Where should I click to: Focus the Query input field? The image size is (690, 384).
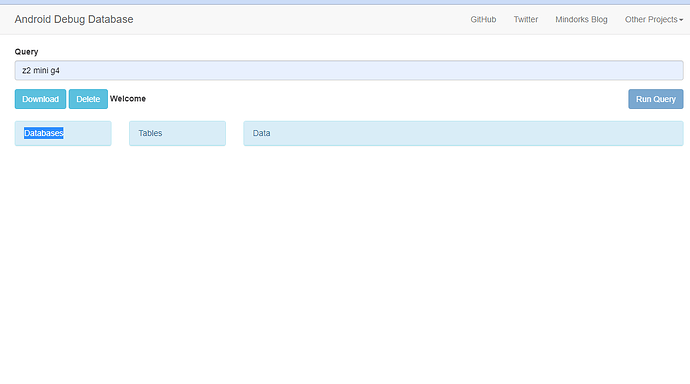(349, 70)
